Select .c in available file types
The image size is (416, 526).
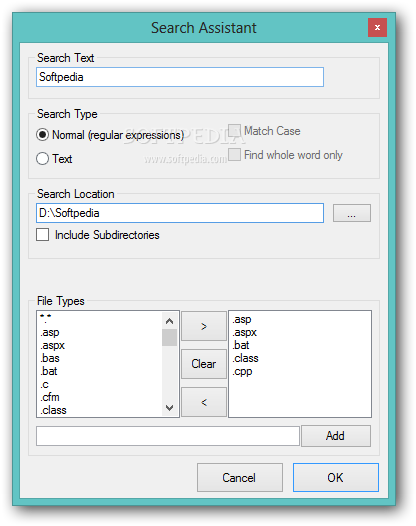click(100, 384)
